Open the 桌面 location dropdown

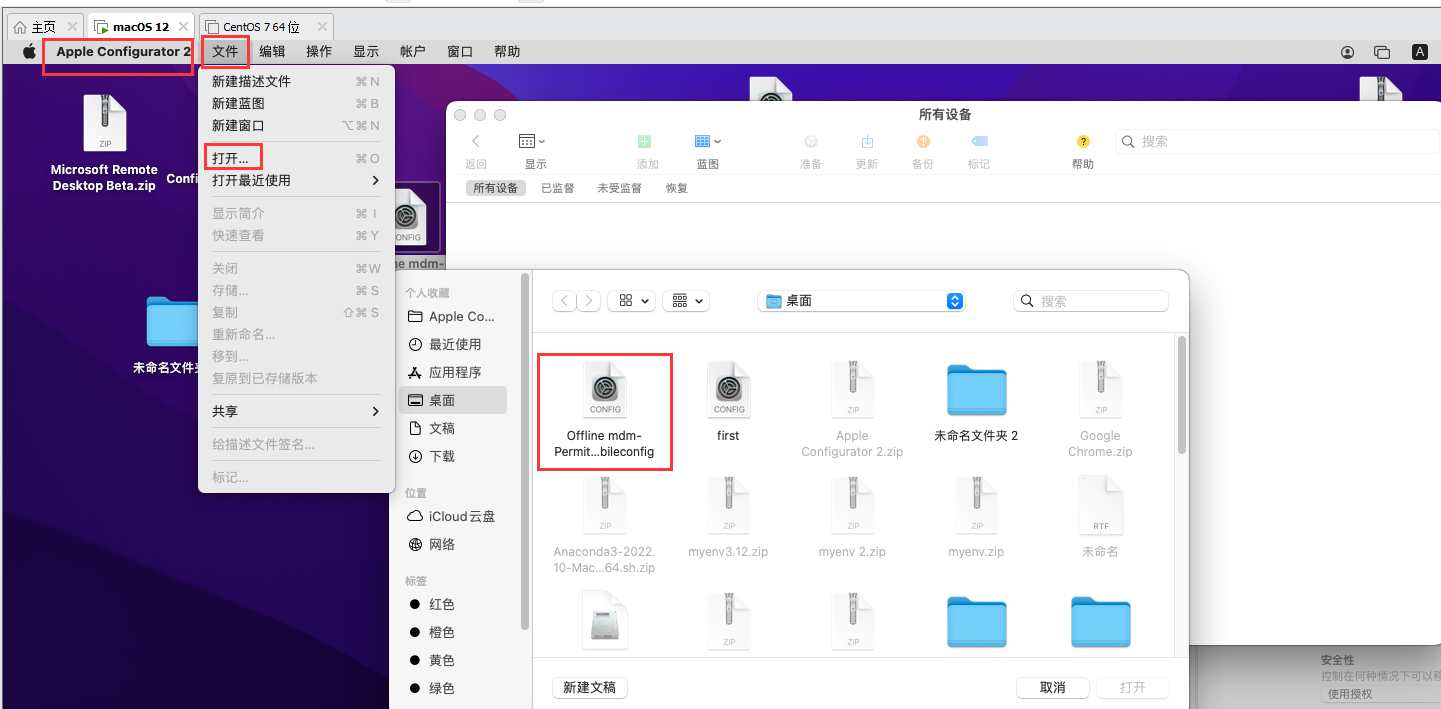pos(862,301)
